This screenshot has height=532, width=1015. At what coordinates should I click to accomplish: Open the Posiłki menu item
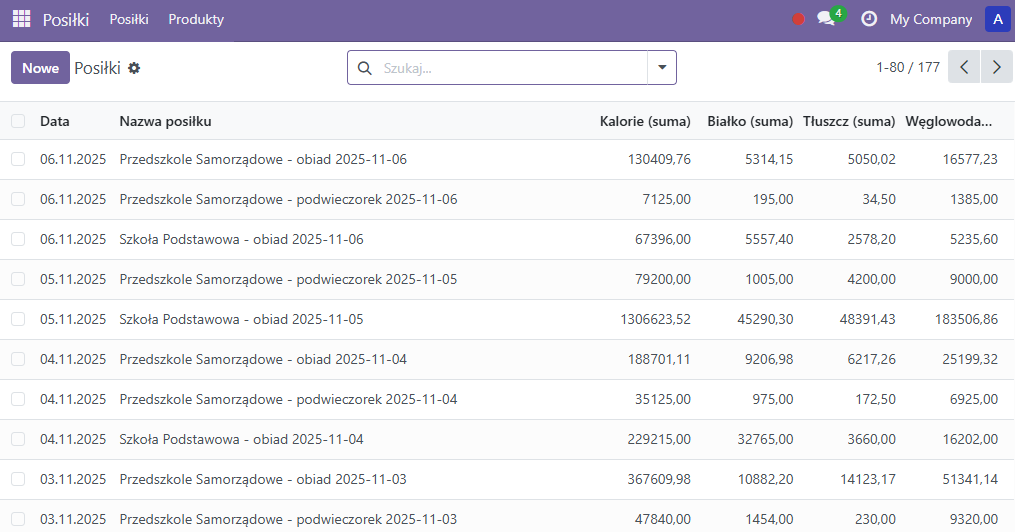[129, 19]
